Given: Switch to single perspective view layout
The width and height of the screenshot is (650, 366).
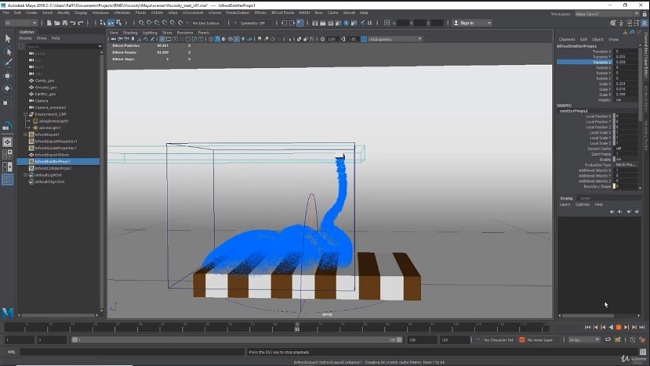Looking at the screenshot, I should point(7,142).
